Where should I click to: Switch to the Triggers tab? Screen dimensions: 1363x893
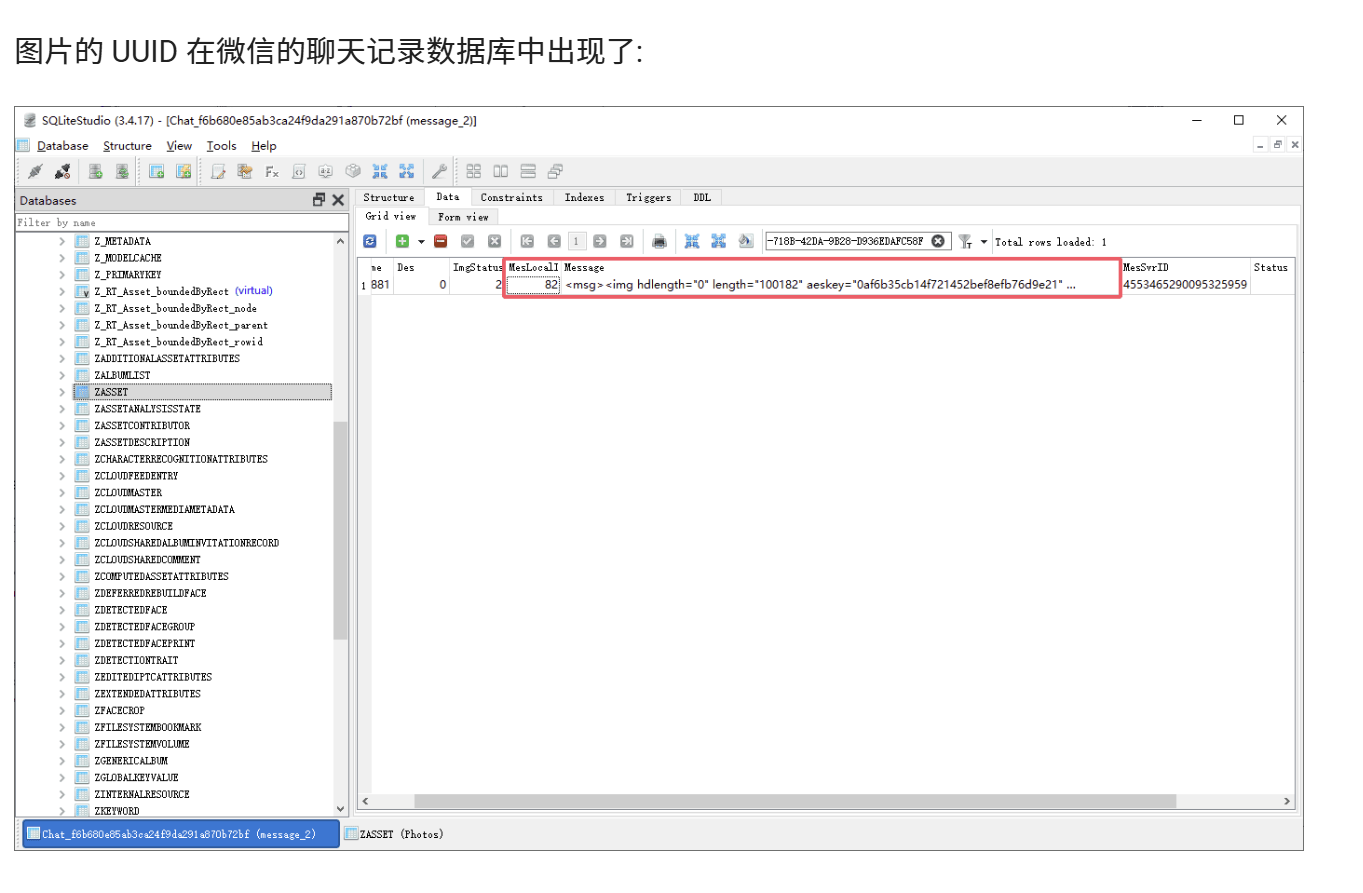click(648, 197)
